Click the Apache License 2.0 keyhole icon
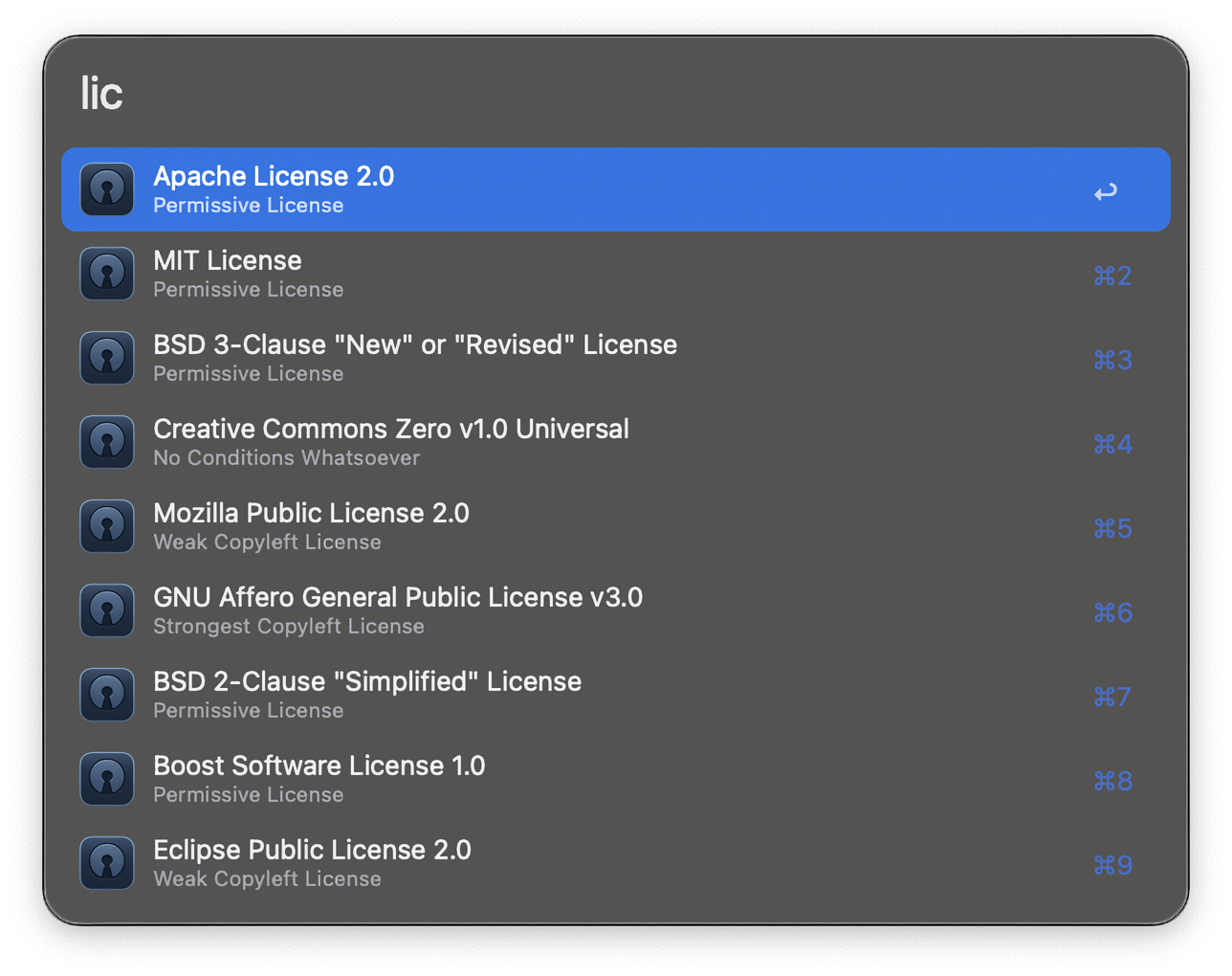 [106, 189]
